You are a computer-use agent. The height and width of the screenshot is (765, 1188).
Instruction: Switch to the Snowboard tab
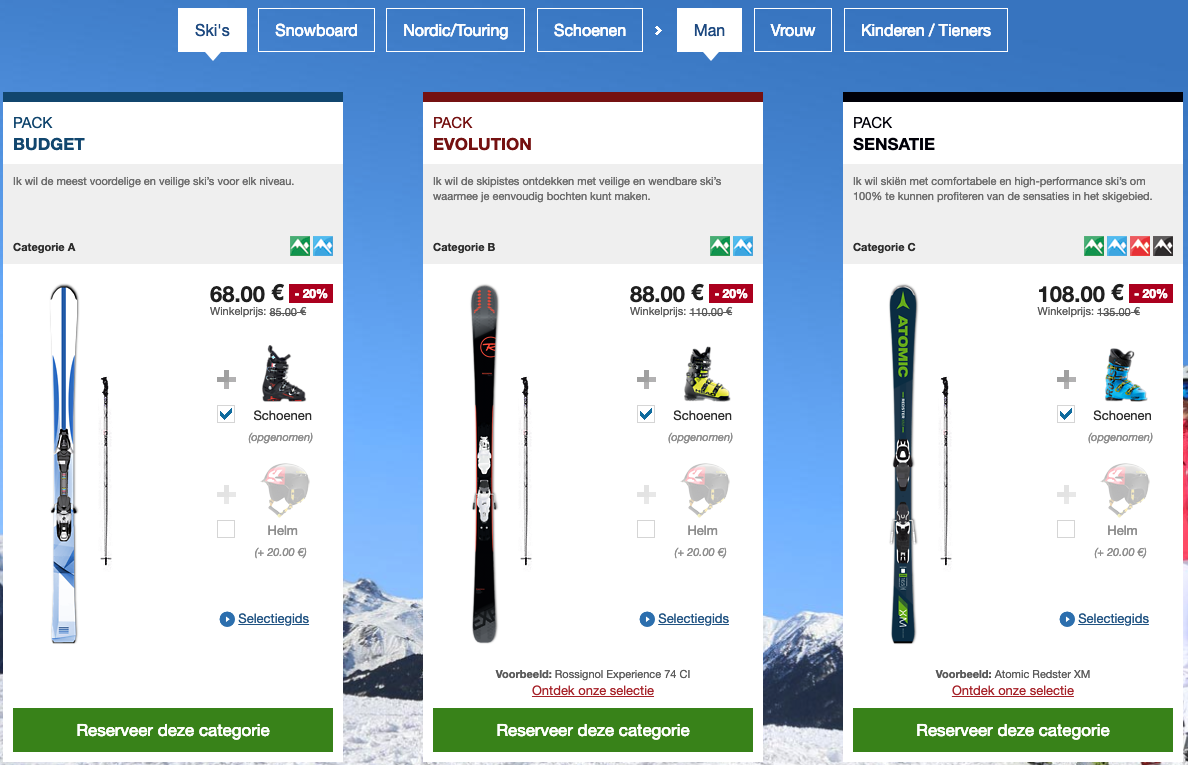click(x=316, y=30)
